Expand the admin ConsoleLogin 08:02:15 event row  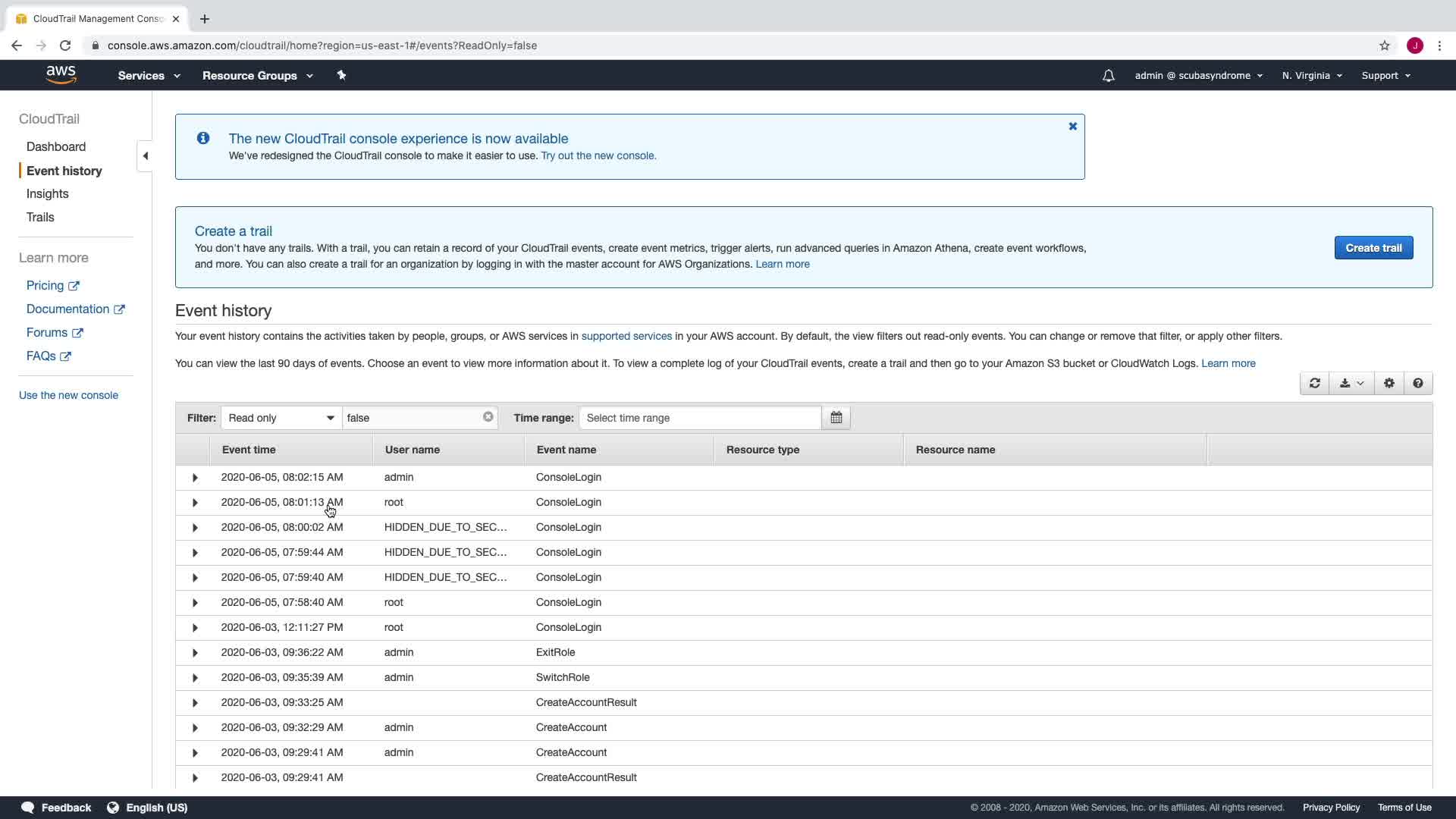(195, 478)
